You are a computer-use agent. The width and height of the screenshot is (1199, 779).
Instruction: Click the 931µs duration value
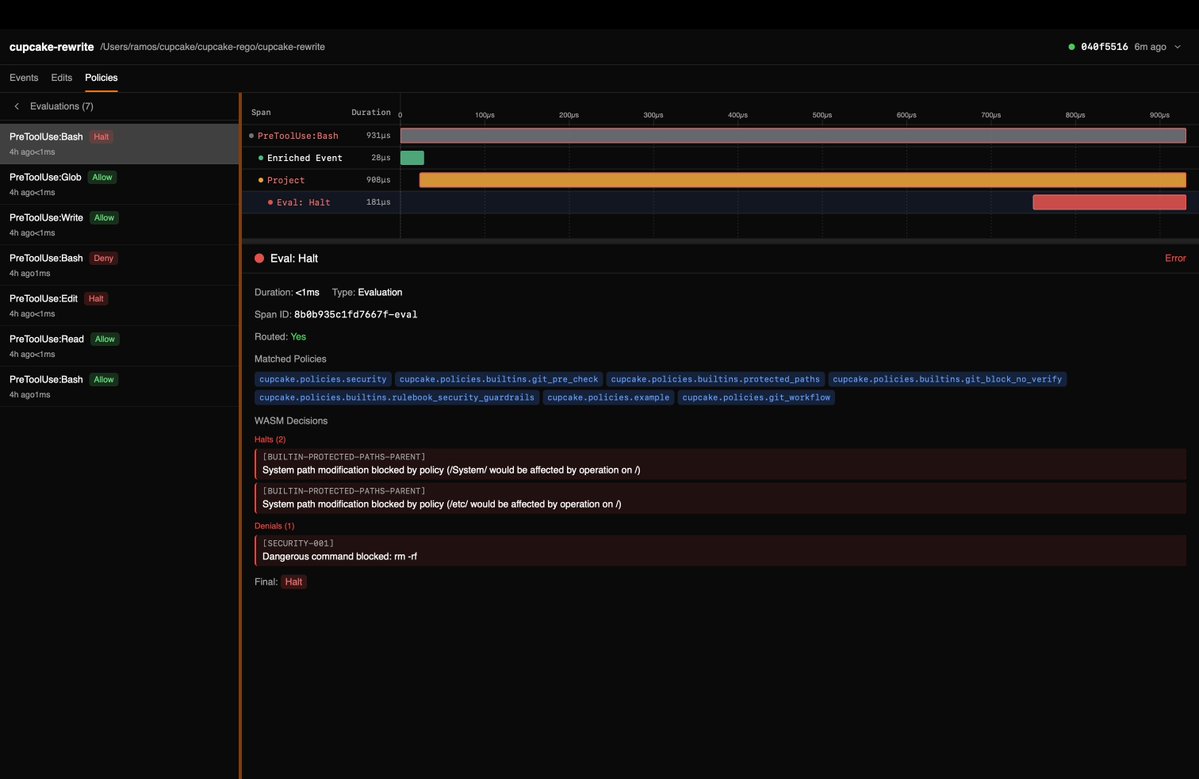[x=378, y=136]
